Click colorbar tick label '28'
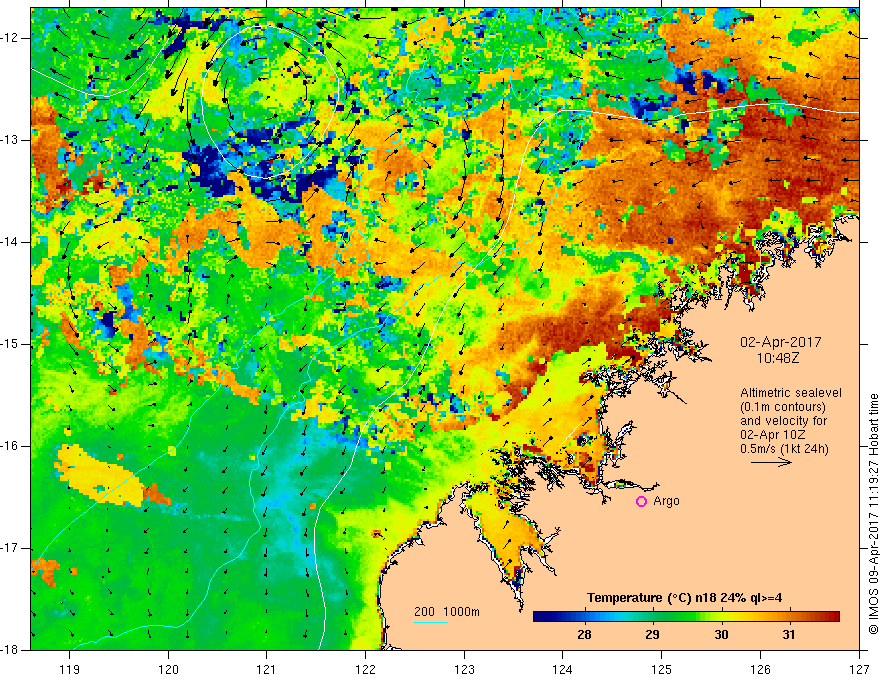The width and height of the screenshot is (880, 680). tap(584, 635)
